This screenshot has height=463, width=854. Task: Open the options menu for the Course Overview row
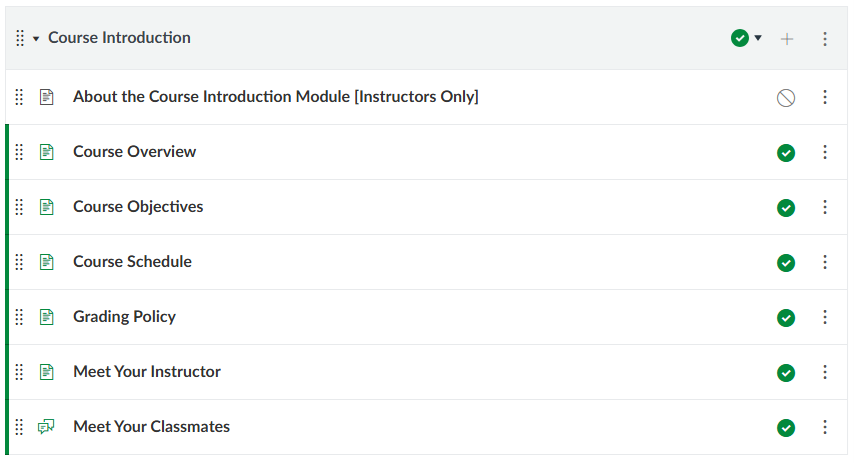pyautogui.click(x=825, y=152)
